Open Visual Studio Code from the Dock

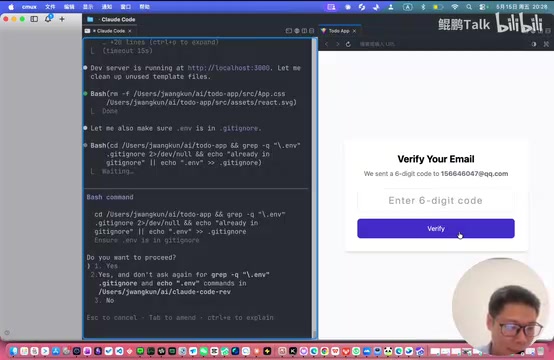click(x=119, y=351)
